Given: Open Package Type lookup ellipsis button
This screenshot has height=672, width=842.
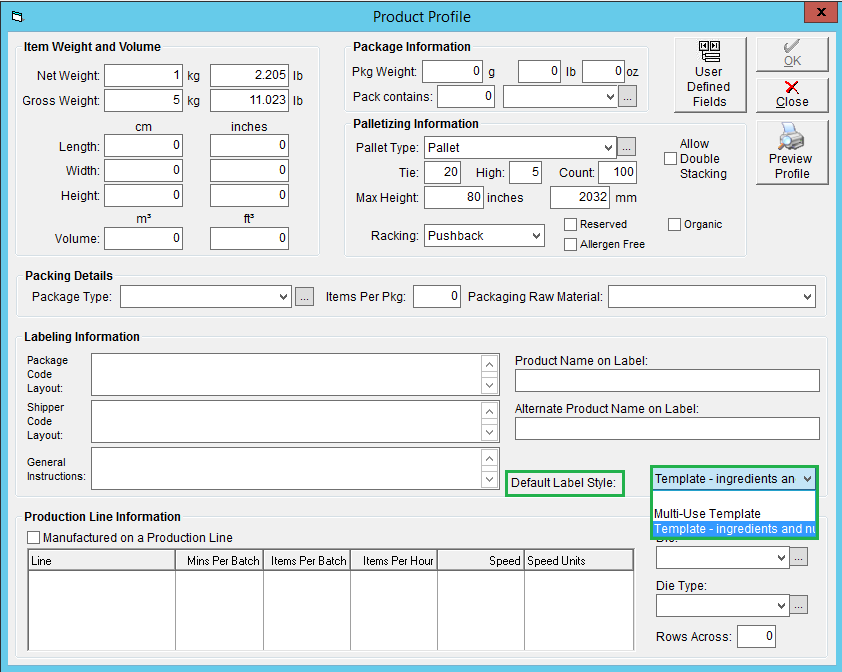Looking at the screenshot, I should pos(304,297).
